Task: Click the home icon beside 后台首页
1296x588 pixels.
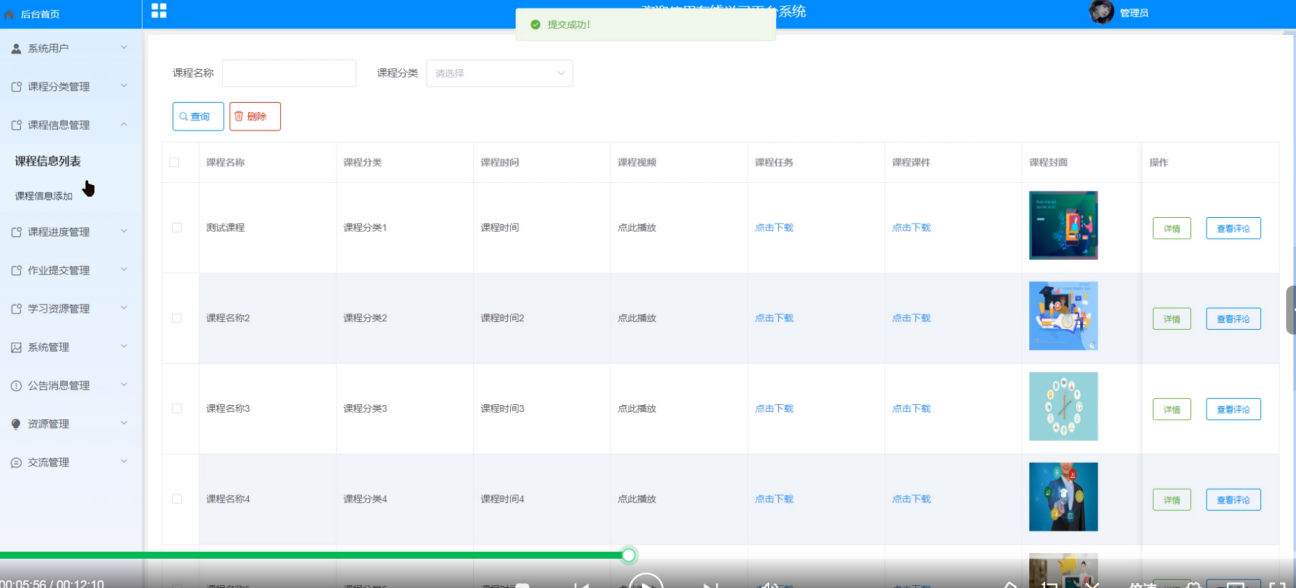Action: point(9,15)
